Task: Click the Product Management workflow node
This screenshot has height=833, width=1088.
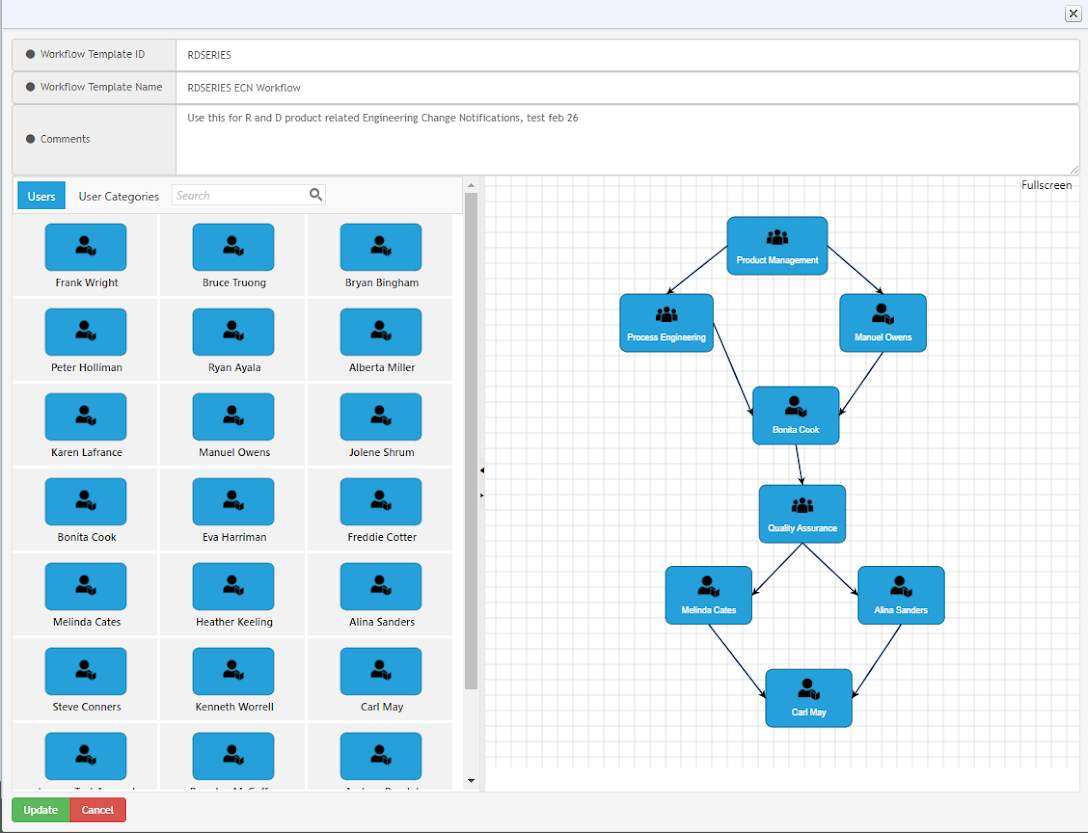Action: click(x=777, y=246)
